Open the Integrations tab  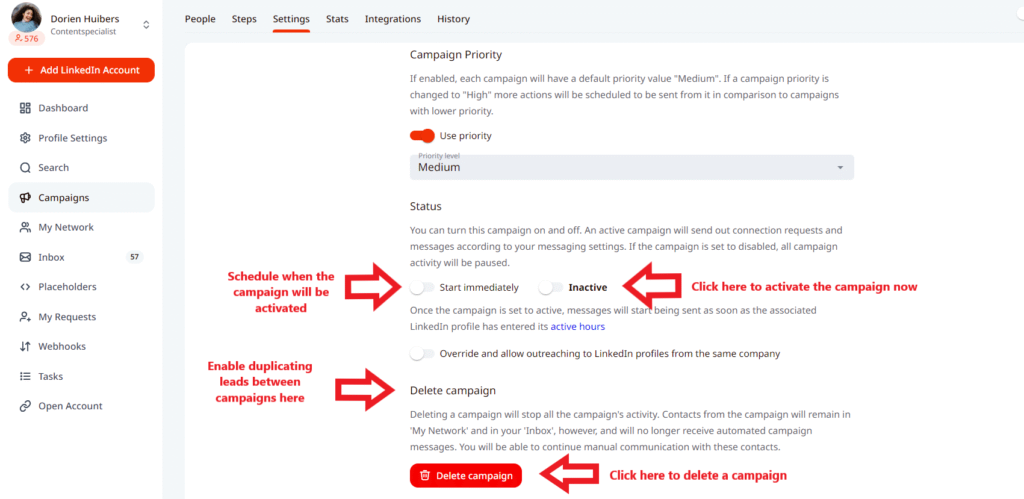pos(393,19)
